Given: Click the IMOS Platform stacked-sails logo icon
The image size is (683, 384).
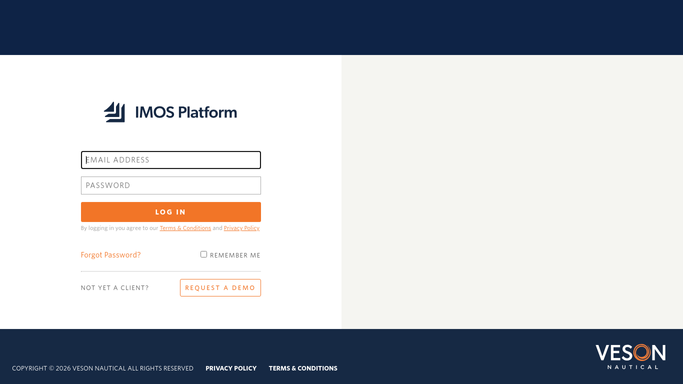Looking at the screenshot, I should [115, 112].
